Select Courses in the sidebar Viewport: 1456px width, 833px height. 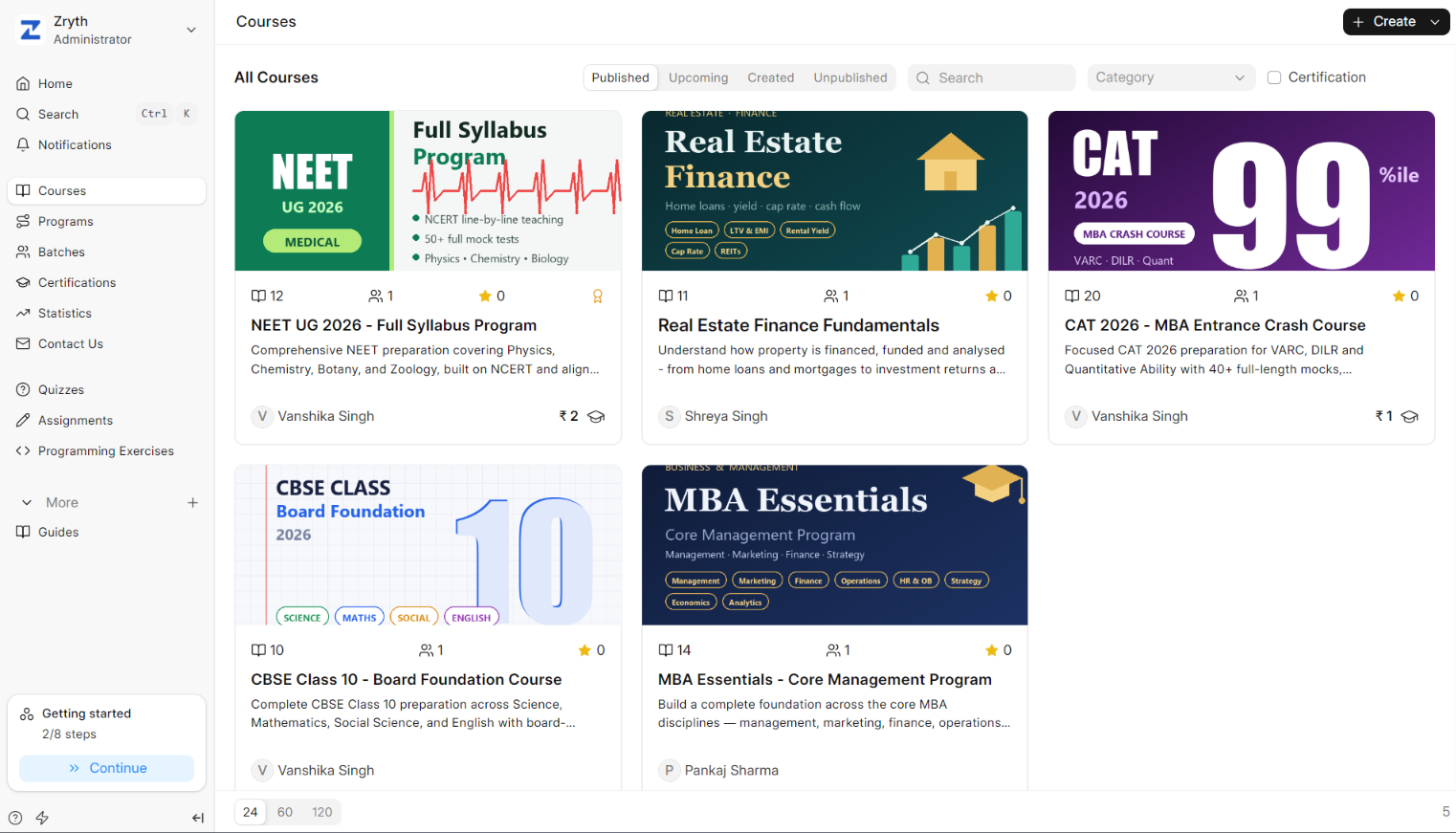coord(107,190)
